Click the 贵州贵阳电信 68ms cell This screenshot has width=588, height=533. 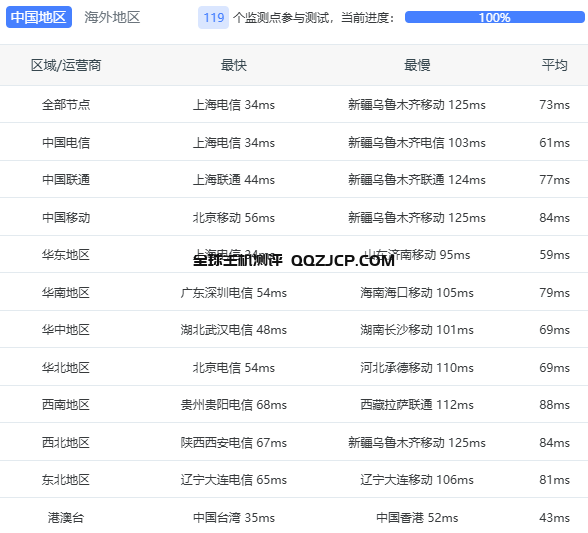coord(234,405)
